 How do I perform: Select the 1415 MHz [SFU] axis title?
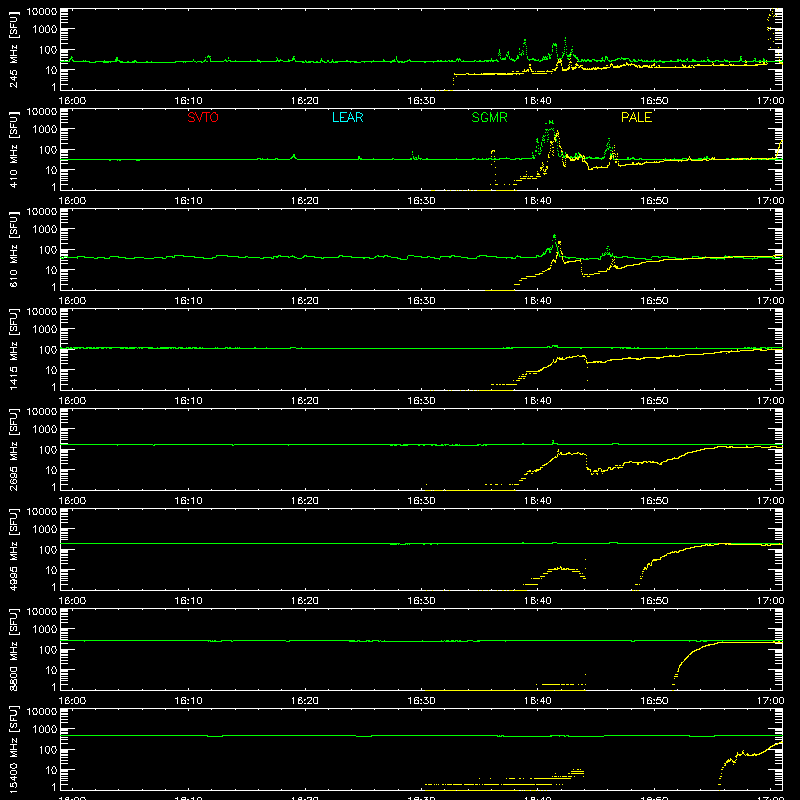(x=14, y=349)
